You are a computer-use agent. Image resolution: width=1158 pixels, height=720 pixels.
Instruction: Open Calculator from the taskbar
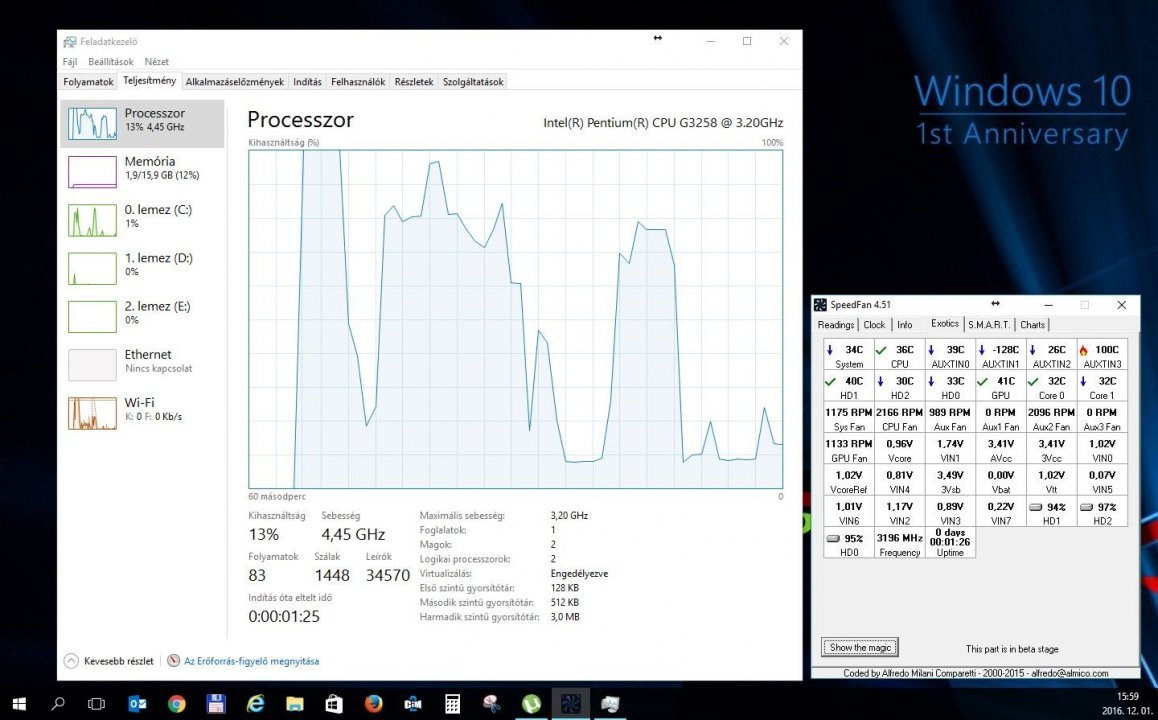(x=453, y=704)
